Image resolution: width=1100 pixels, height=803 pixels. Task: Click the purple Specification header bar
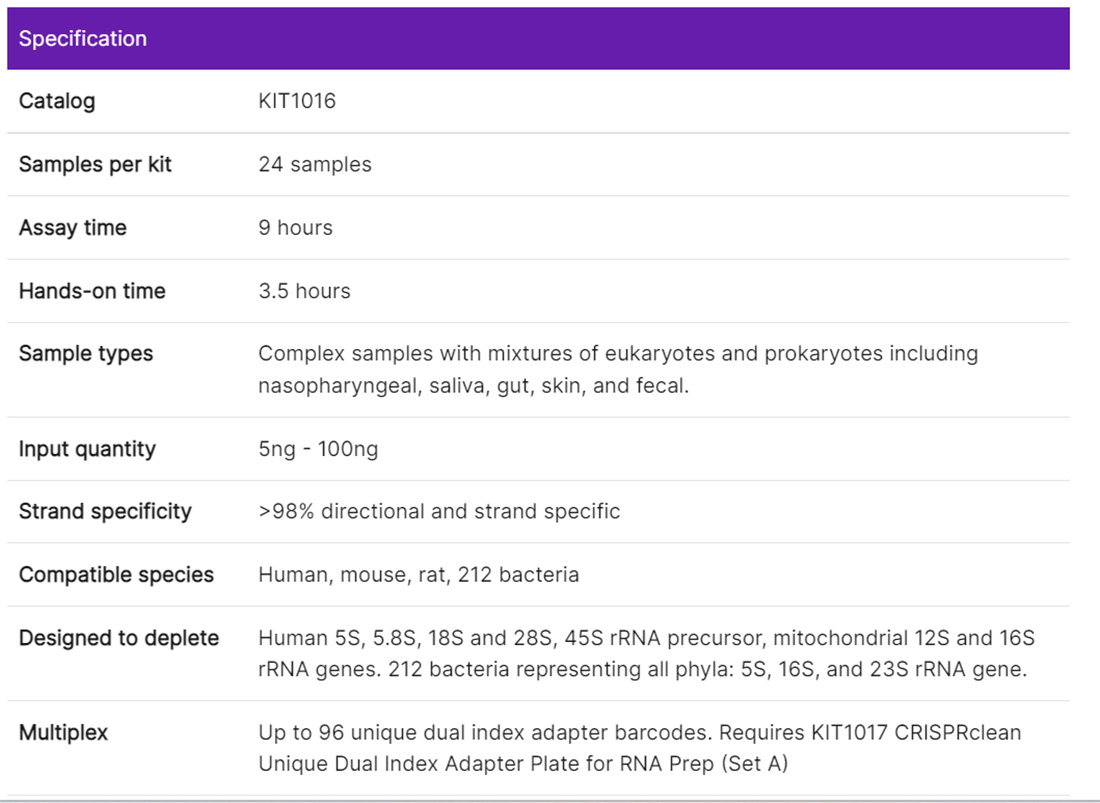point(538,39)
